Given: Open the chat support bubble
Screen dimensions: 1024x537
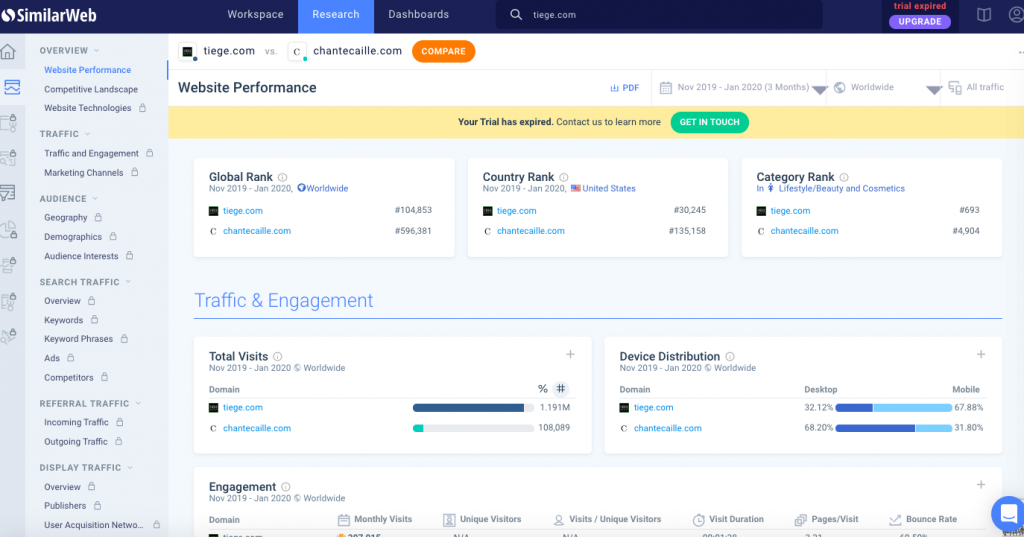Looking at the screenshot, I should coord(1008,513).
